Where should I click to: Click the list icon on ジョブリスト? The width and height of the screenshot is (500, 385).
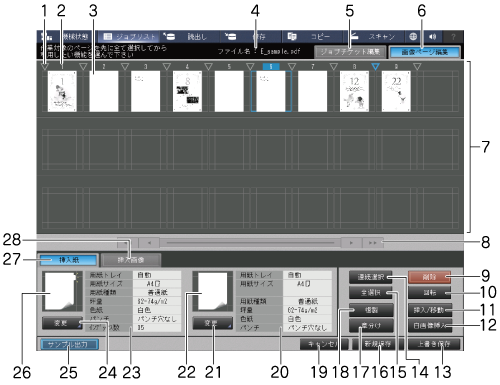107,36
